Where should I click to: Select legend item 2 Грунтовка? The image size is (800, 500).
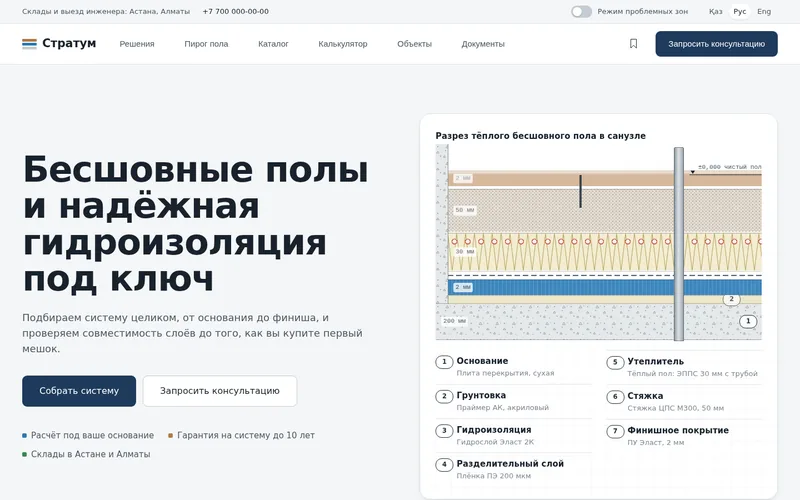pos(513,401)
